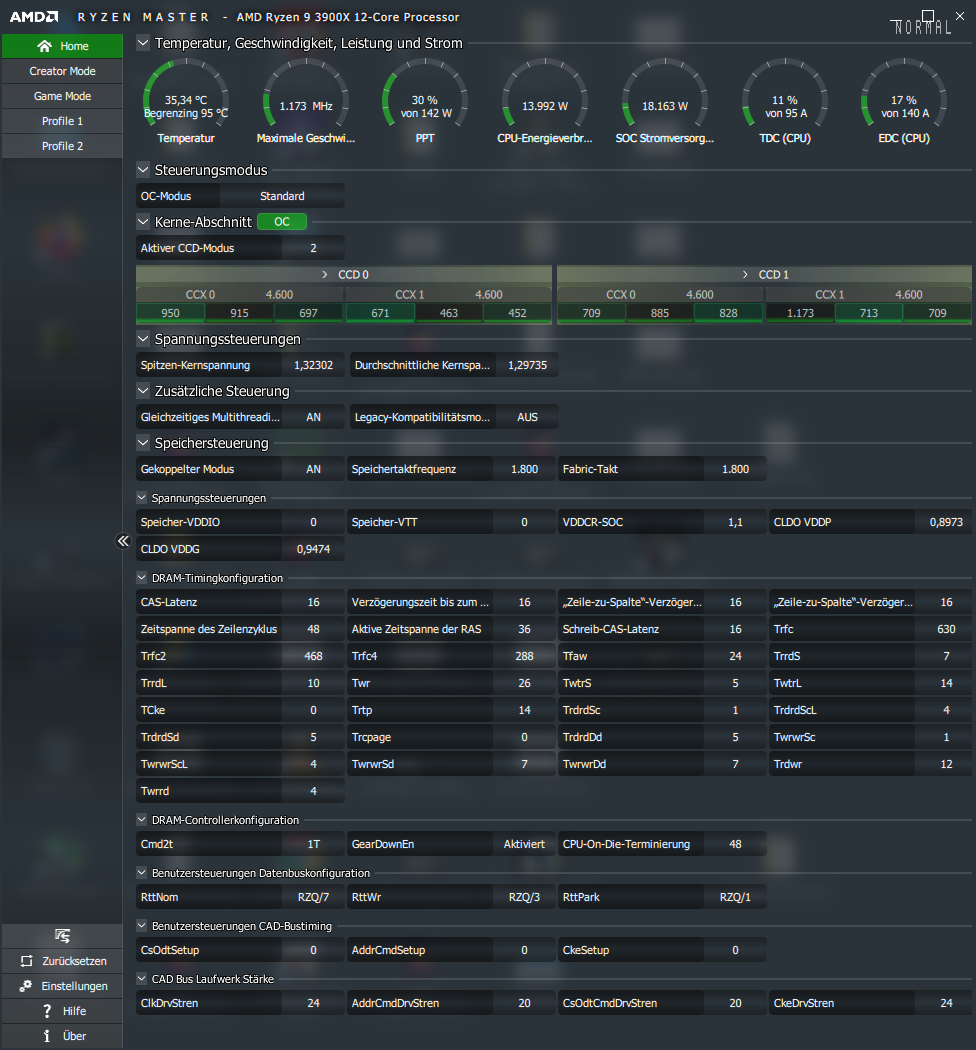Image resolution: width=976 pixels, height=1050 pixels.
Task: Click the CPU-On-Die-Terminierung value 48
Action: click(735, 844)
